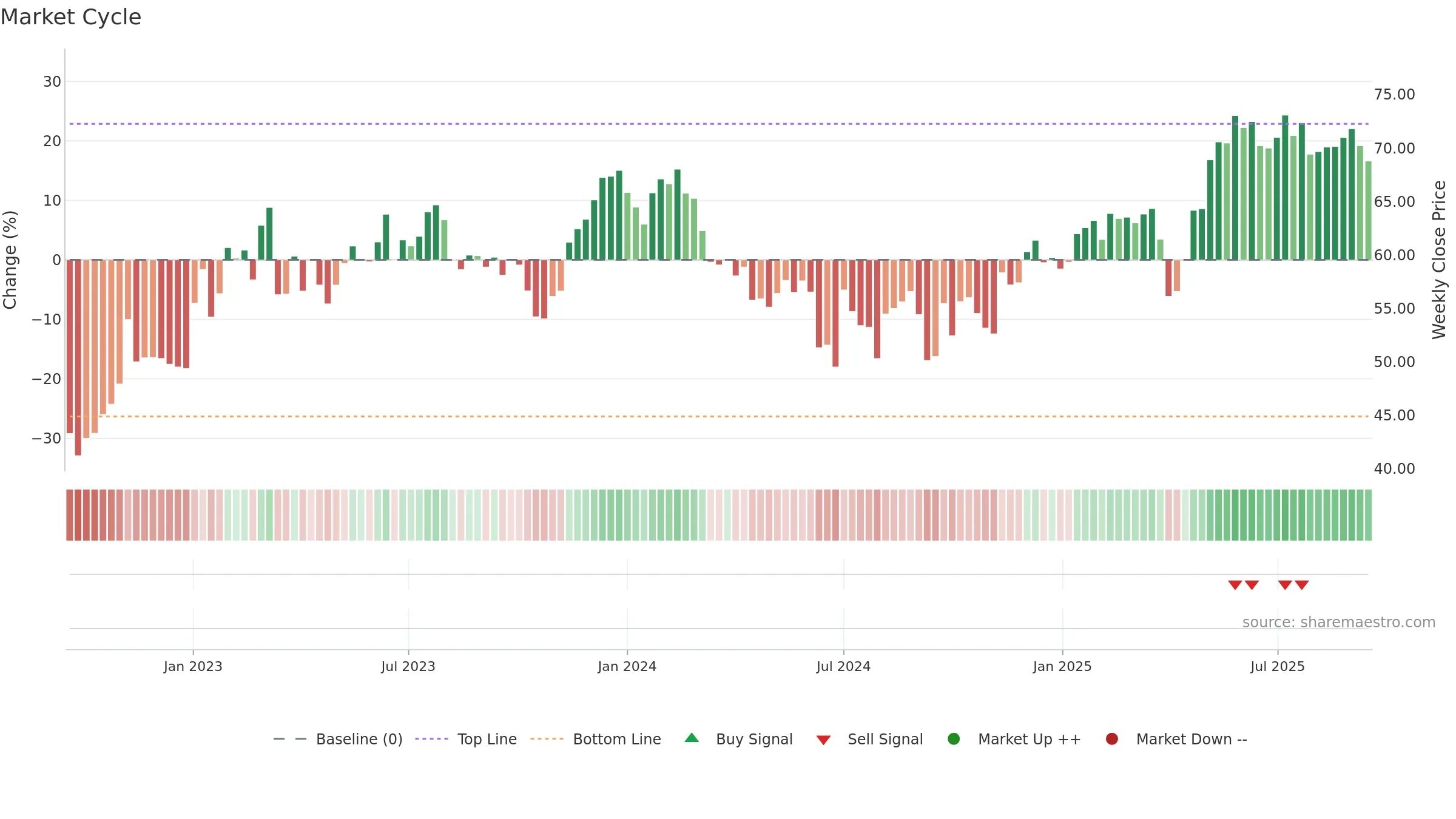Click the source: sharemaestro.com text
This screenshot has width=1456, height=819.
tap(1339, 622)
